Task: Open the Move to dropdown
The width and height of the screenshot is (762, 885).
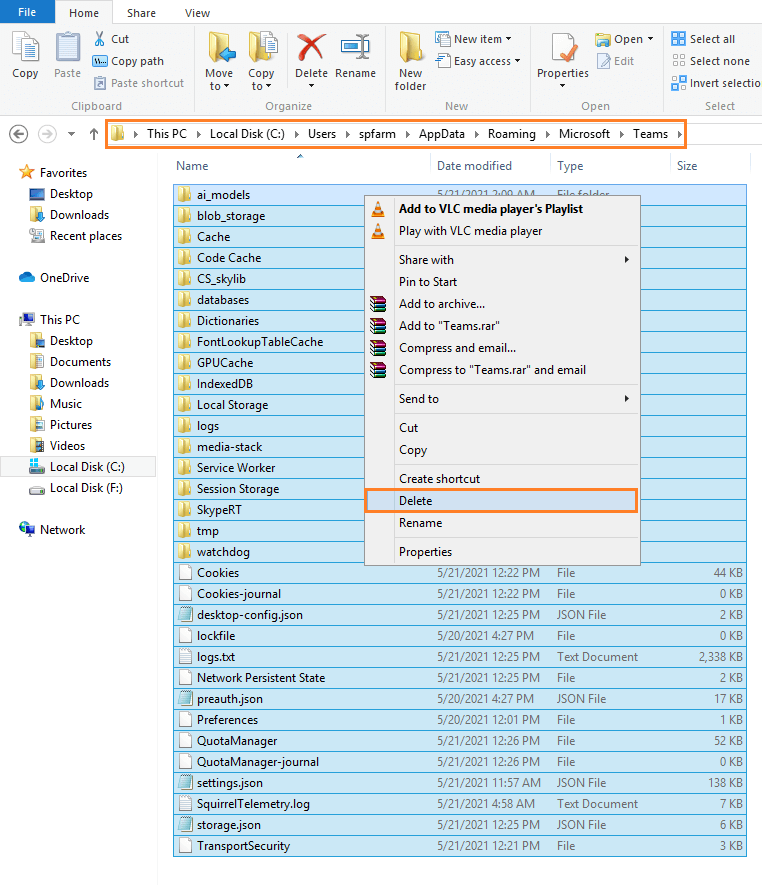Action: coord(219,62)
